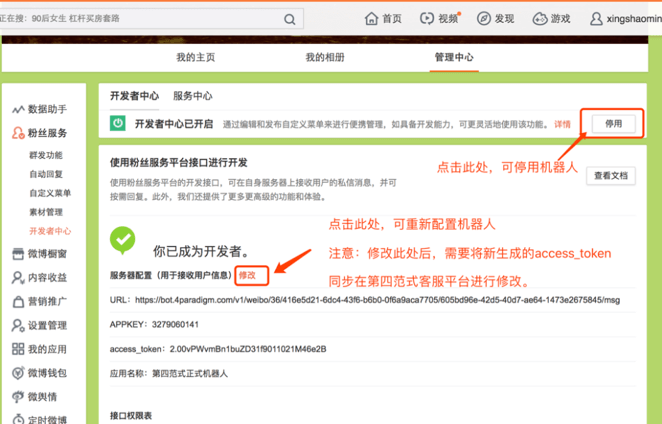Open 自动回复 in the sidebar
The image size is (662, 424).
(x=46, y=174)
